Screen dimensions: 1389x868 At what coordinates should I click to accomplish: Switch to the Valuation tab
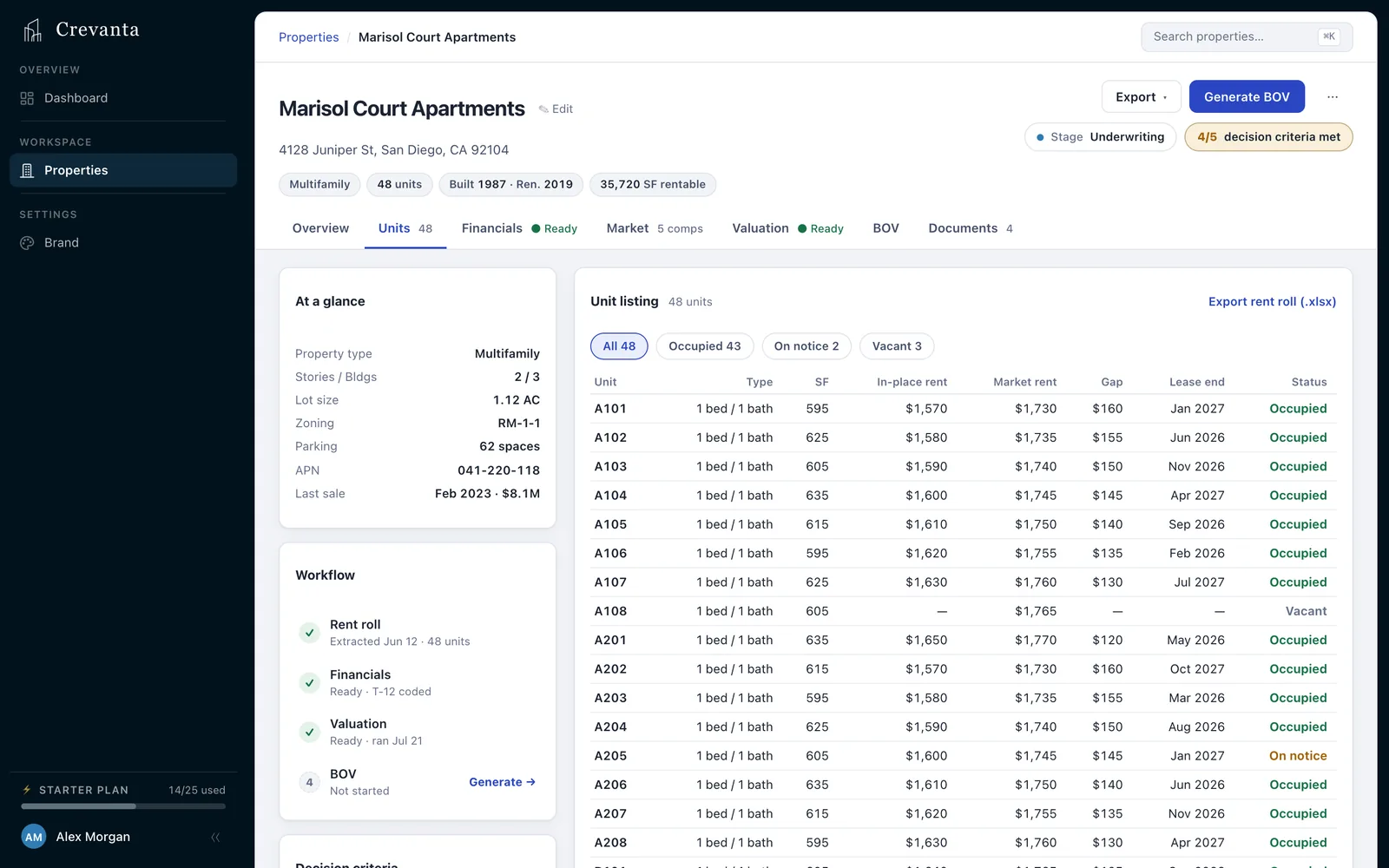787,228
